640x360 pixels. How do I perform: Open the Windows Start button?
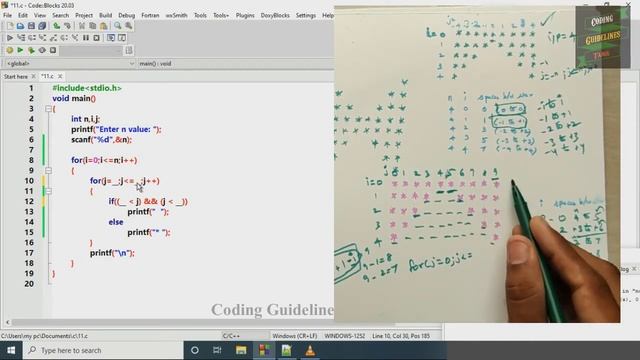pyautogui.click(x=11, y=350)
